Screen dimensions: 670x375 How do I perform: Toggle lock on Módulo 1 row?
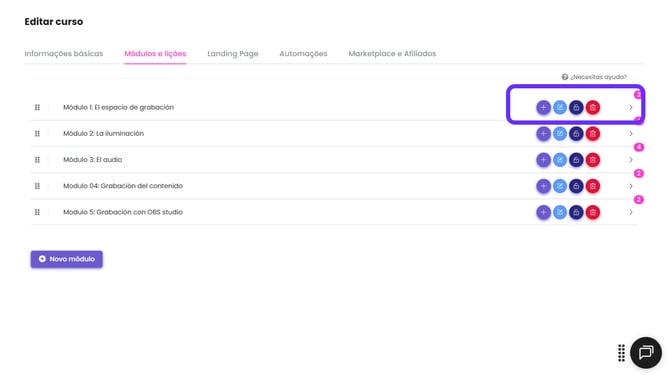pos(576,107)
